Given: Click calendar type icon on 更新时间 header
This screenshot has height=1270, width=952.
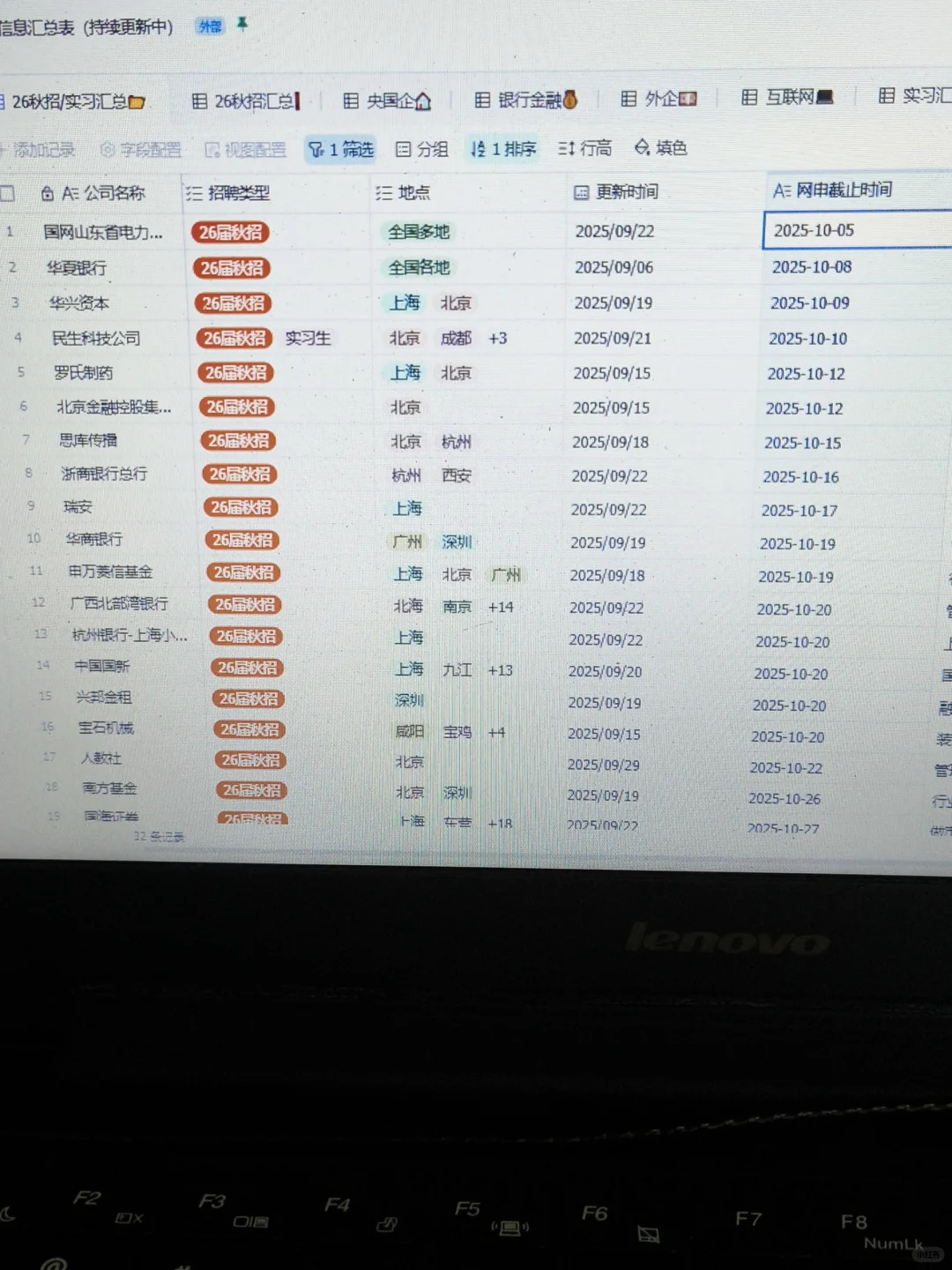Looking at the screenshot, I should (x=582, y=191).
